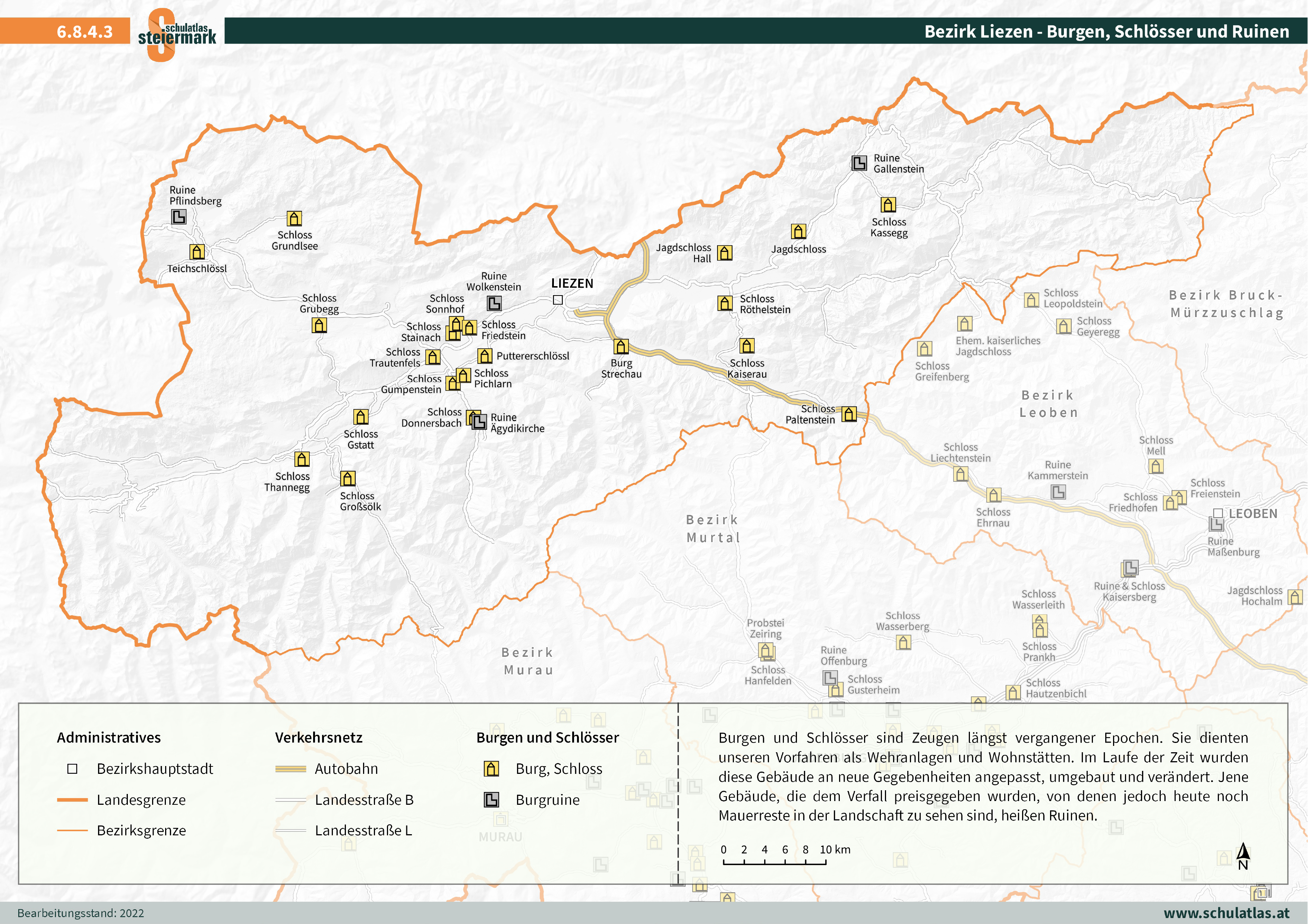The width and height of the screenshot is (1308, 924).
Task: Click the Ruine Wolkenstein ruin icon
Action: pos(494,303)
